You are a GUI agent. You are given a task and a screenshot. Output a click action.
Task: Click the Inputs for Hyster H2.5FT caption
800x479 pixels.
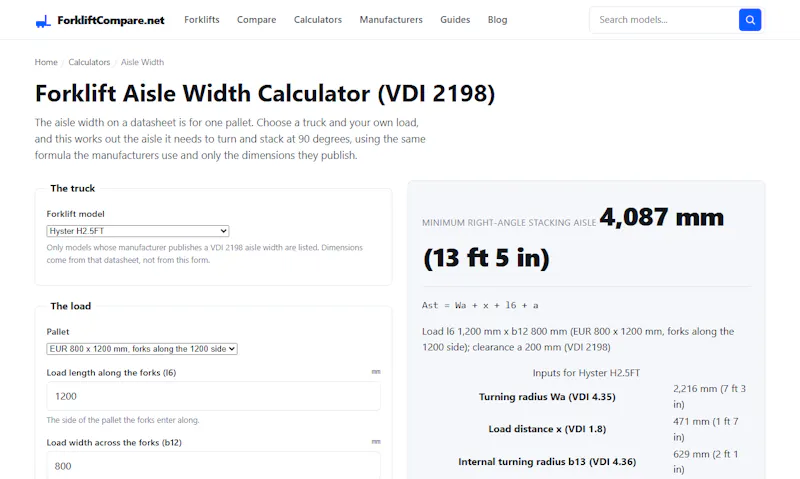(586, 373)
